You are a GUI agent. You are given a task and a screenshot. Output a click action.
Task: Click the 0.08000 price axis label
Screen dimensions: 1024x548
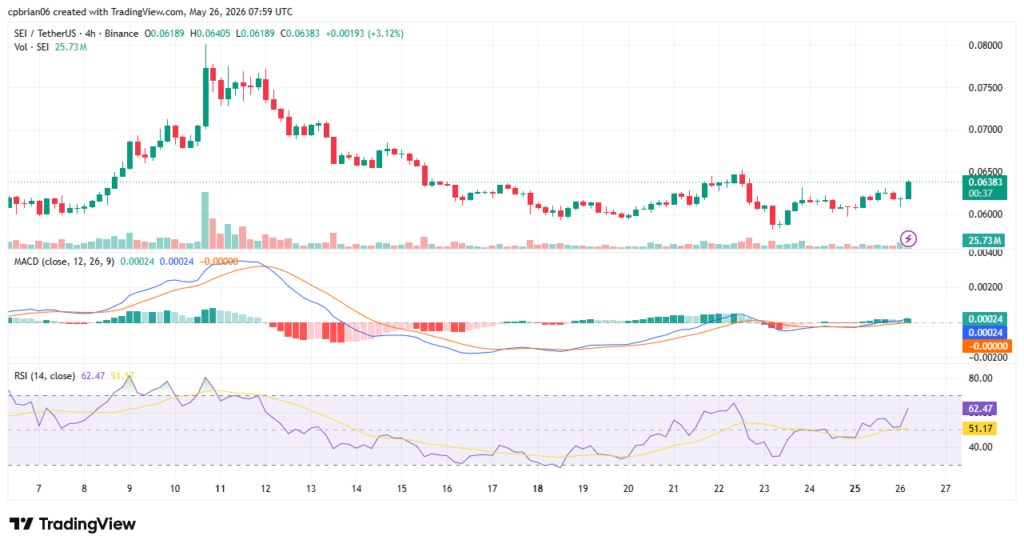[985, 46]
